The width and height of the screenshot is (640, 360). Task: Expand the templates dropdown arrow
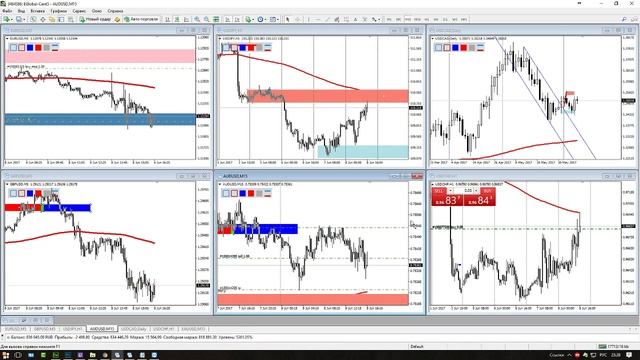click(x=278, y=19)
